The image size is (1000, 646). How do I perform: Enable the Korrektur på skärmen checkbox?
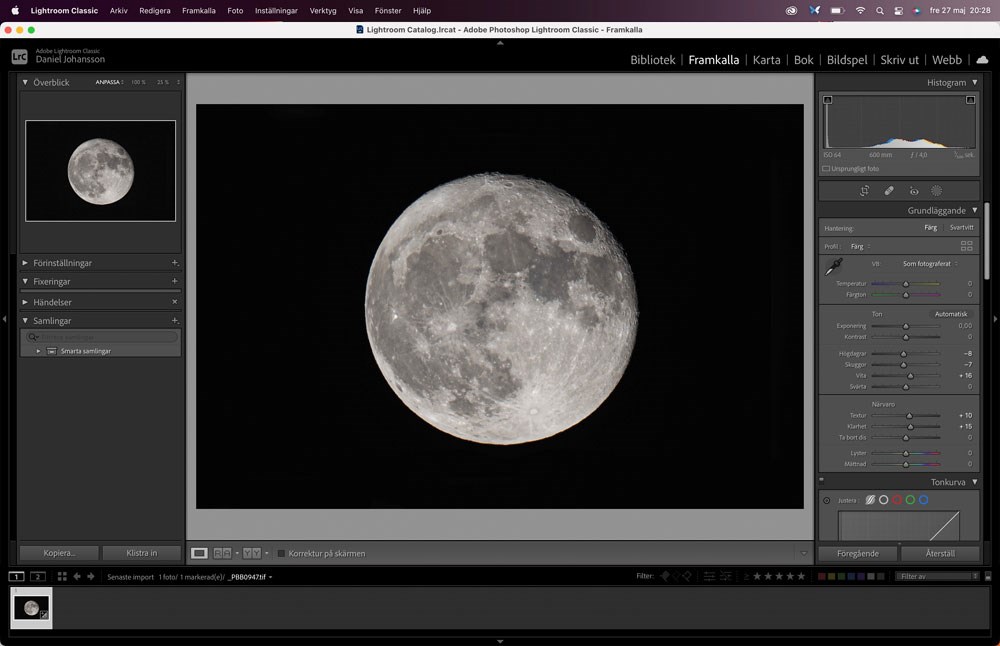[x=281, y=553]
